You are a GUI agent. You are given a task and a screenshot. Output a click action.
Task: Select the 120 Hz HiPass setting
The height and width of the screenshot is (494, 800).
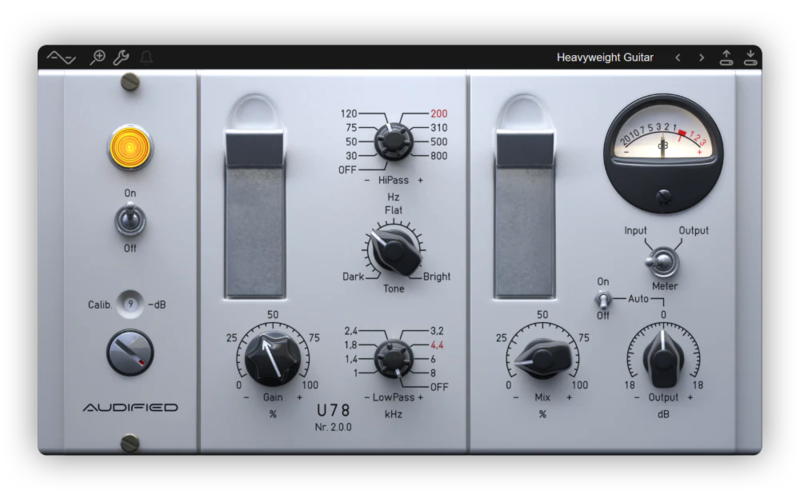(x=349, y=113)
